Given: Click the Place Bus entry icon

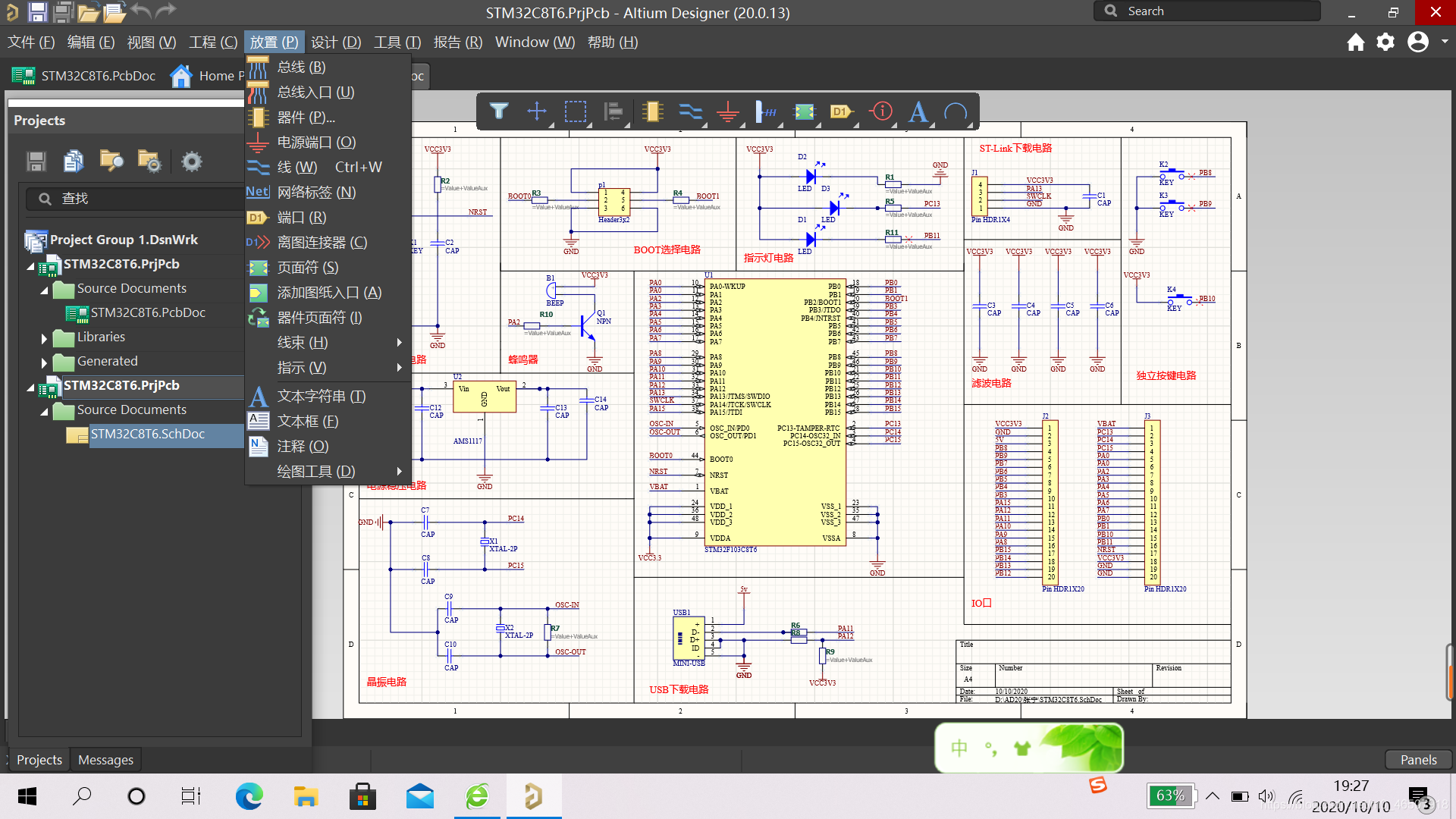Looking at the screenshot, I should (x=766, y=111).
